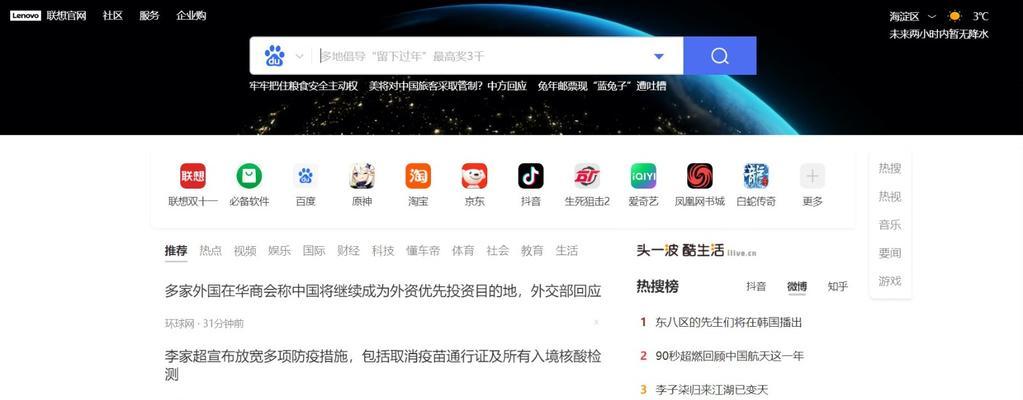Click the 3℃ temperature reading
1023x400 pixels.
click(981, 16)
